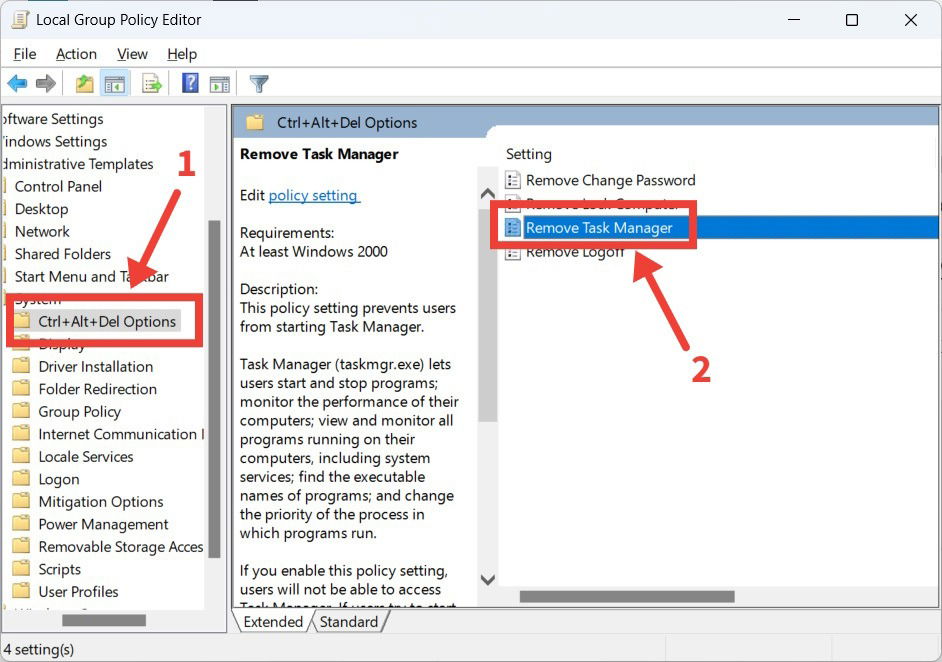Select the Mitigation Options tree node
The width and height of the screenshot is (942, 662).
[x=101, y=502]
